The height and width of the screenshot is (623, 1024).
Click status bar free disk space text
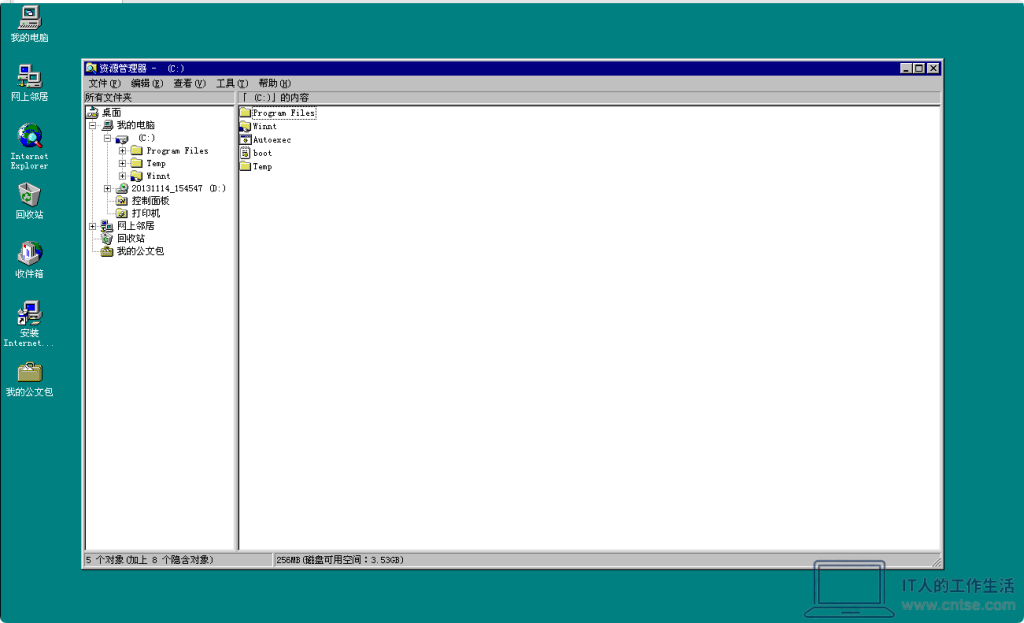340,560
